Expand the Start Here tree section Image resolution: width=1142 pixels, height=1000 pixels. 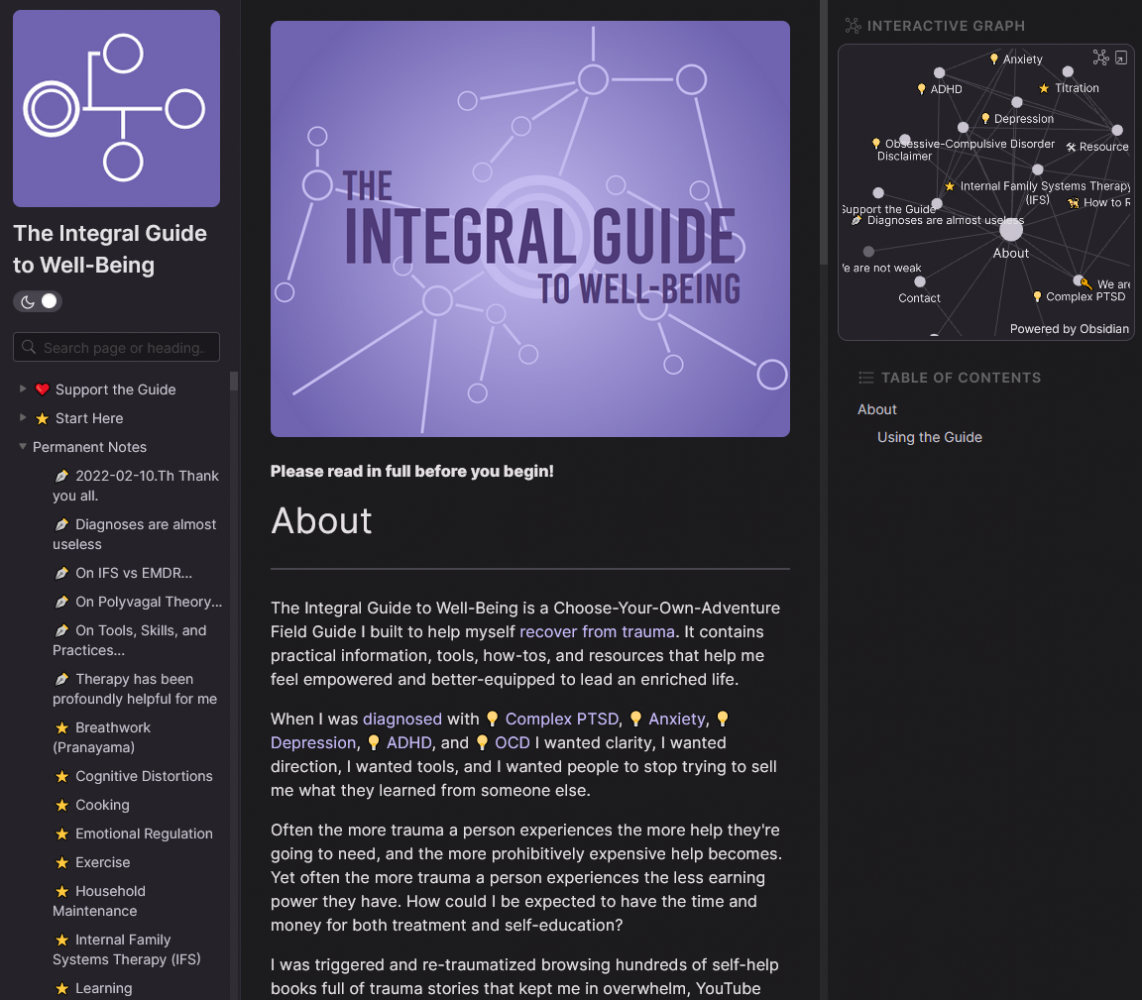(23, 418)
